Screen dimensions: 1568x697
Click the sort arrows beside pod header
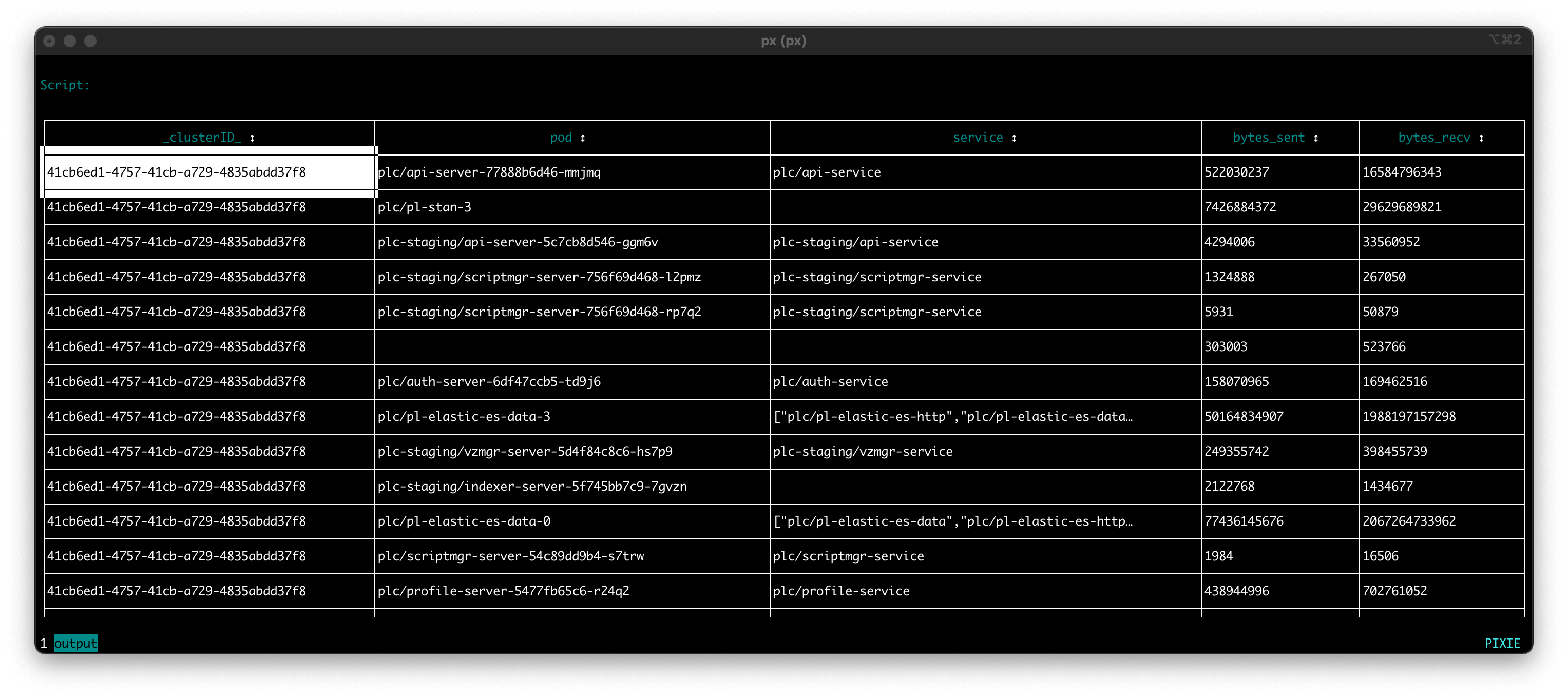(x=583, y=138)
